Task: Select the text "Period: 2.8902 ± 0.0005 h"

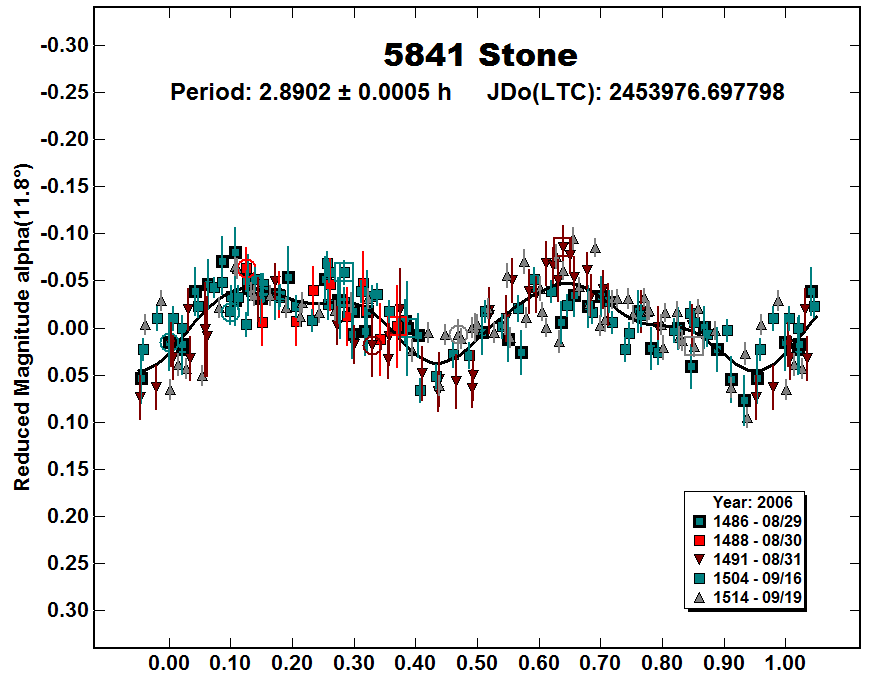Action: click(310, 92)
